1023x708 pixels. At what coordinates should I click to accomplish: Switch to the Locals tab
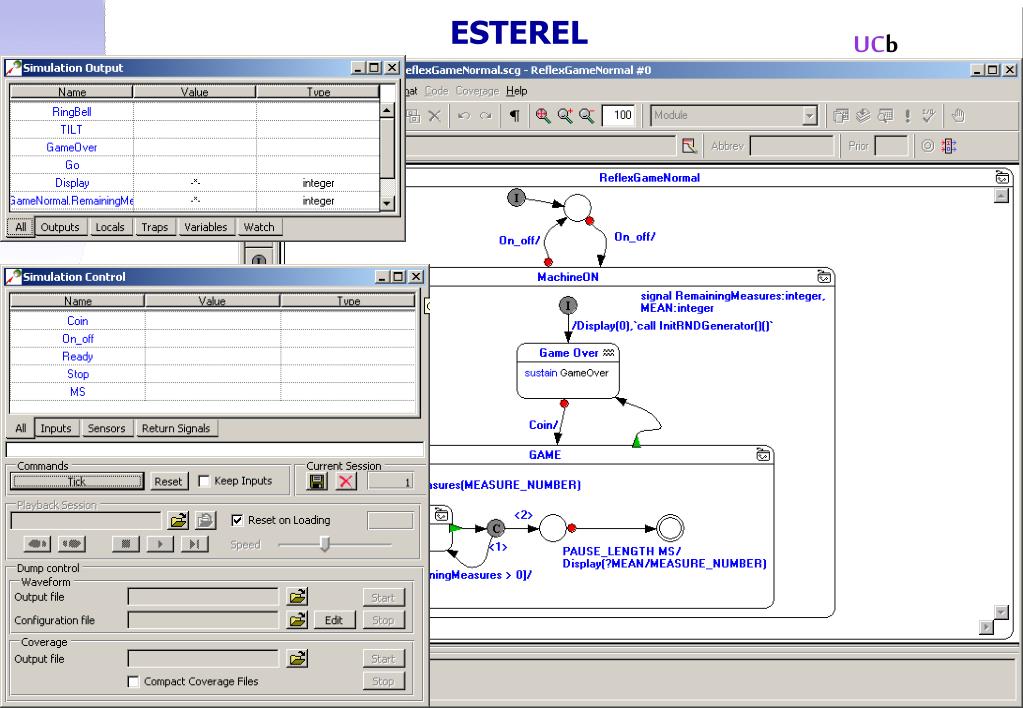click(110, 227)
